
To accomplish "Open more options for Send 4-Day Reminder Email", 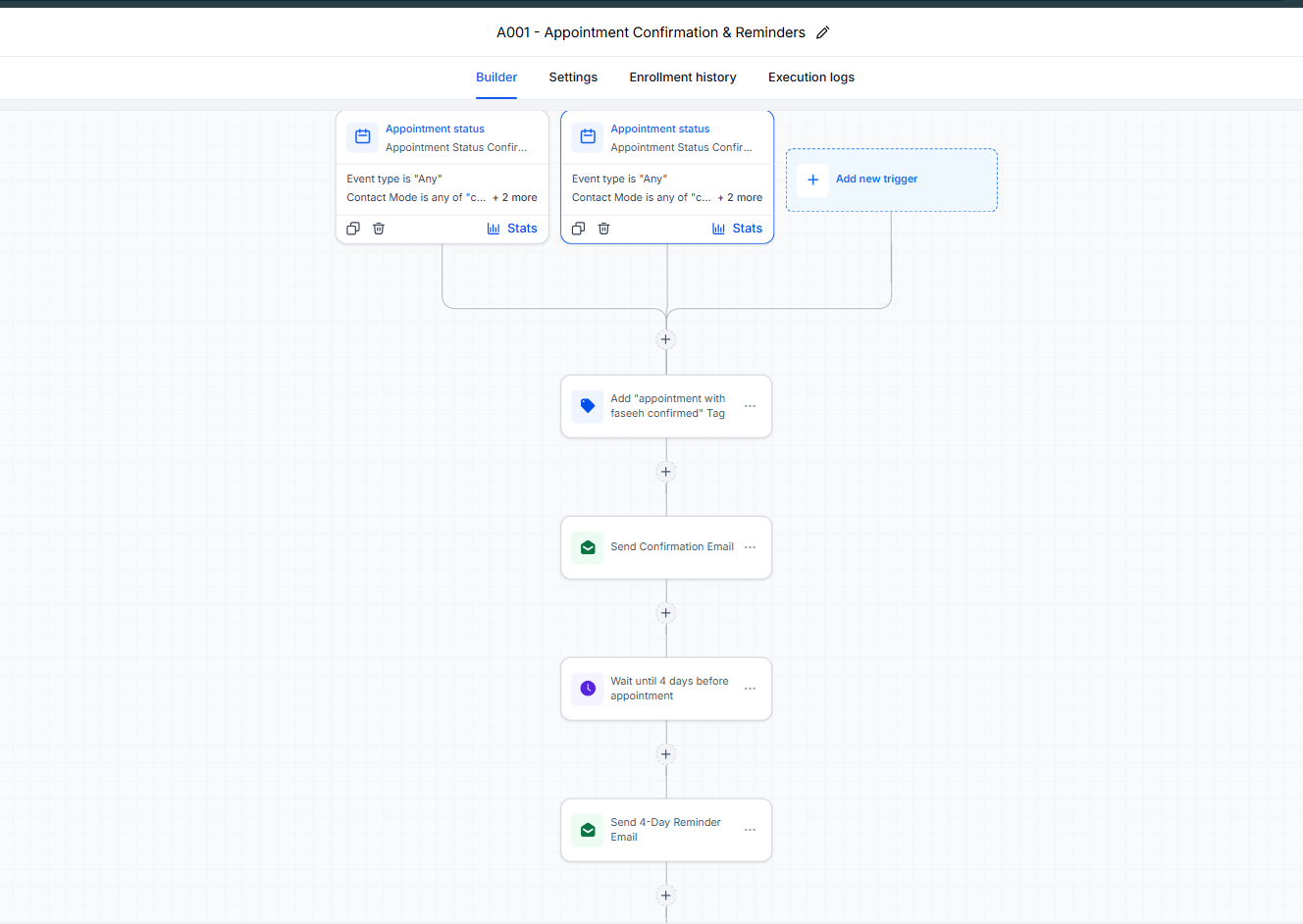I will [x=751, y=830].
